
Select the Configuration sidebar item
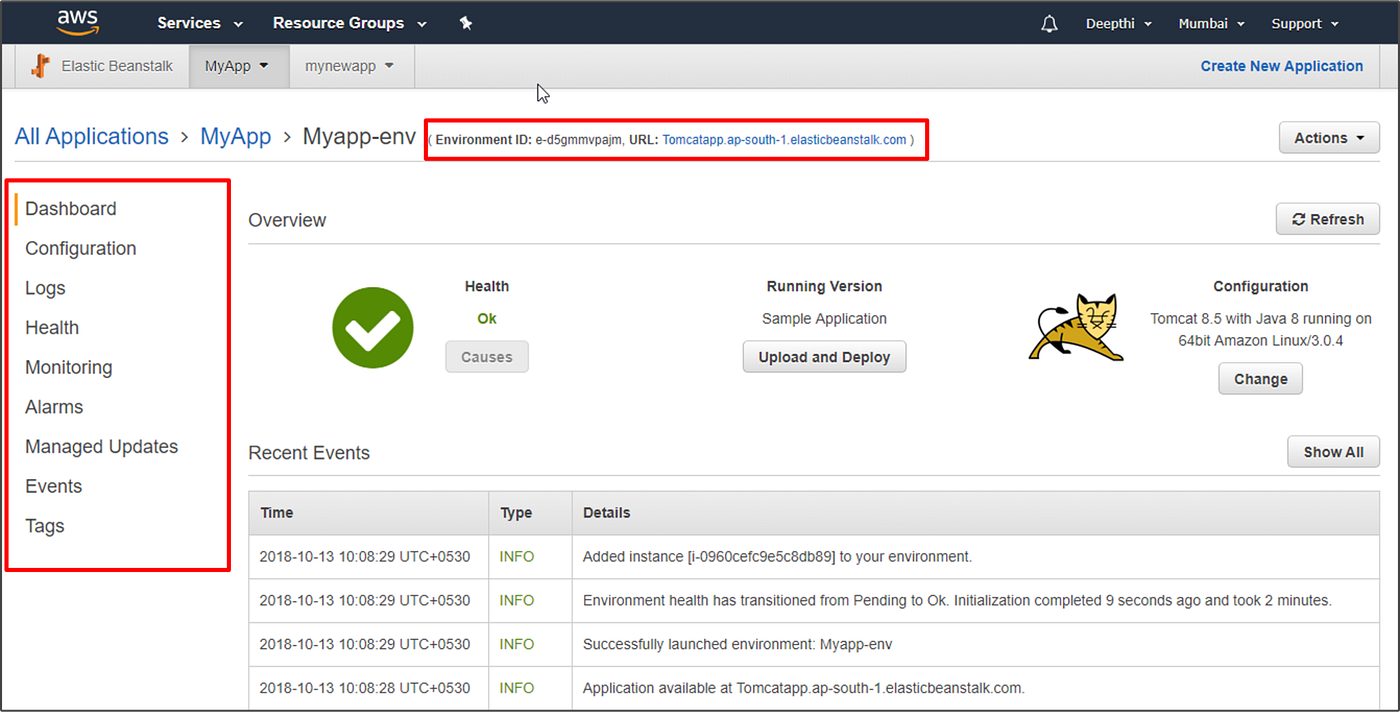[x=80, y=248]
